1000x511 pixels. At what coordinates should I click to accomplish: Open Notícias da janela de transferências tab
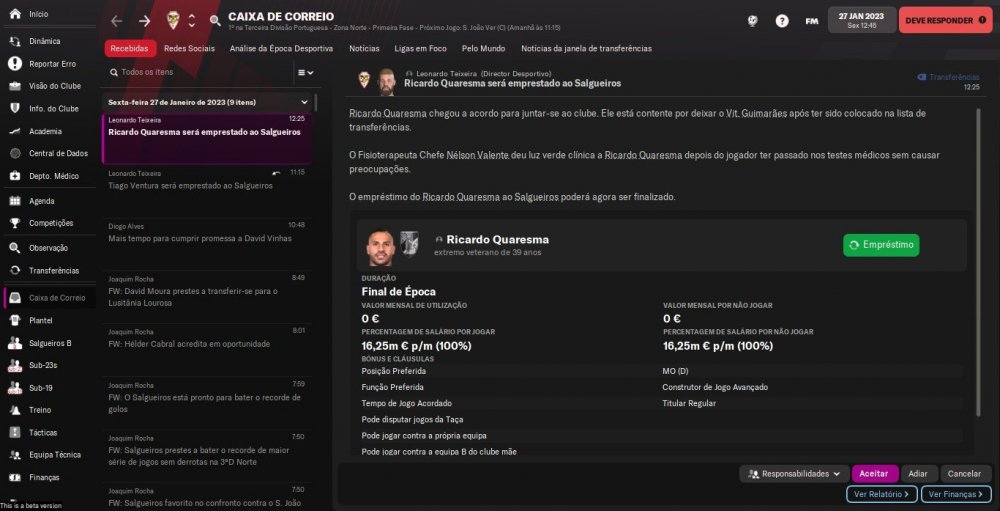[587, 48]
